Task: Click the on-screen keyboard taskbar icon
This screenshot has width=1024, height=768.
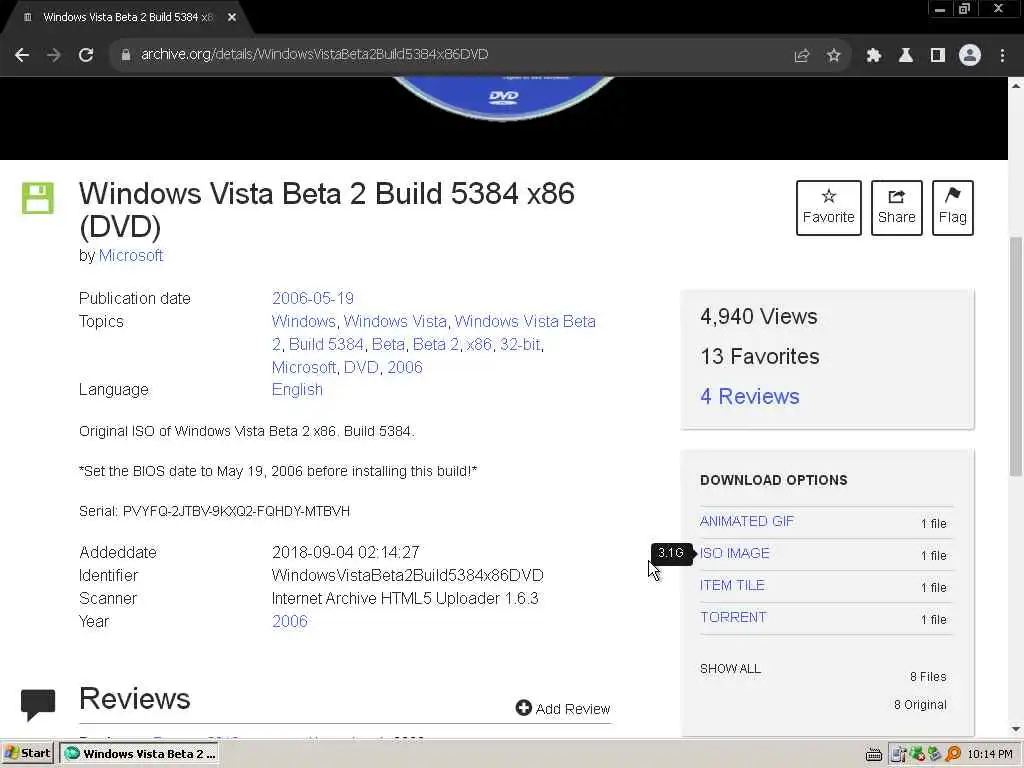Action: (873, 754)
